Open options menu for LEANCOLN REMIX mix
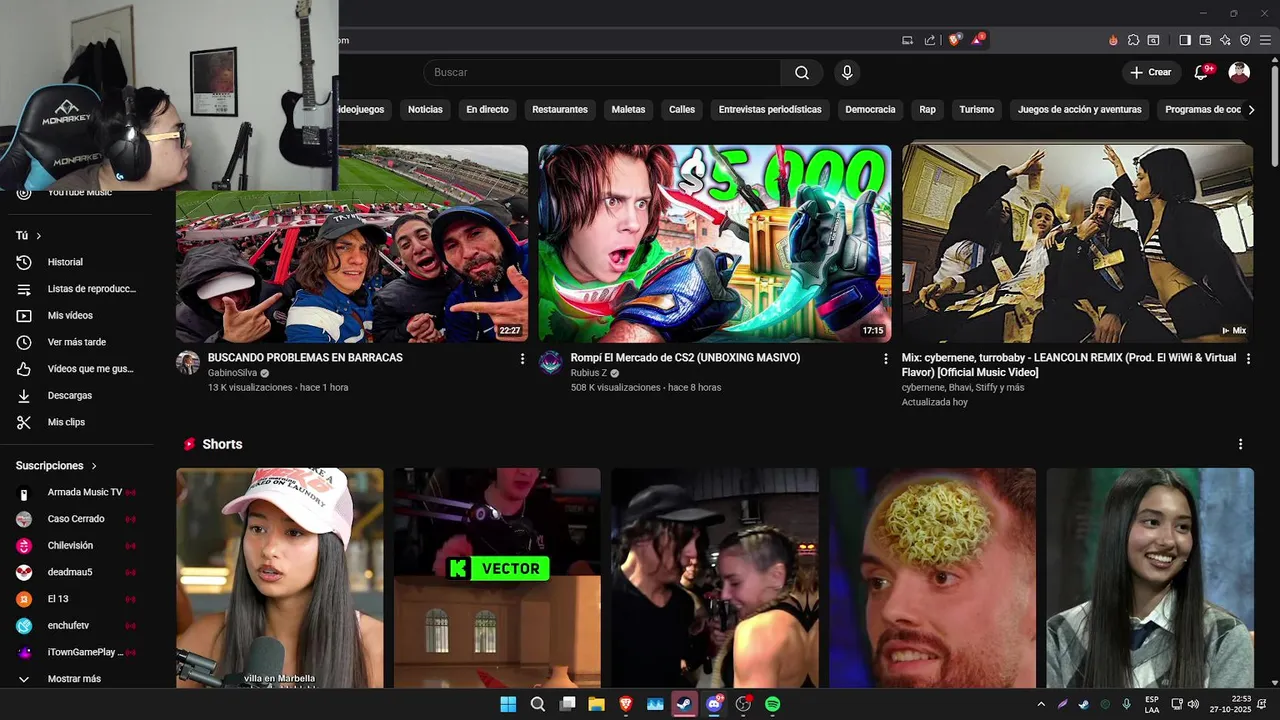This screenshot has width=1280, height=720. tap(1248, 358)
